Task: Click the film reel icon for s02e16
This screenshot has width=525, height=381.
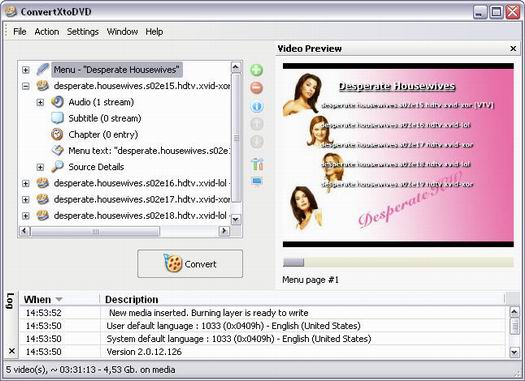Action: 43,183
